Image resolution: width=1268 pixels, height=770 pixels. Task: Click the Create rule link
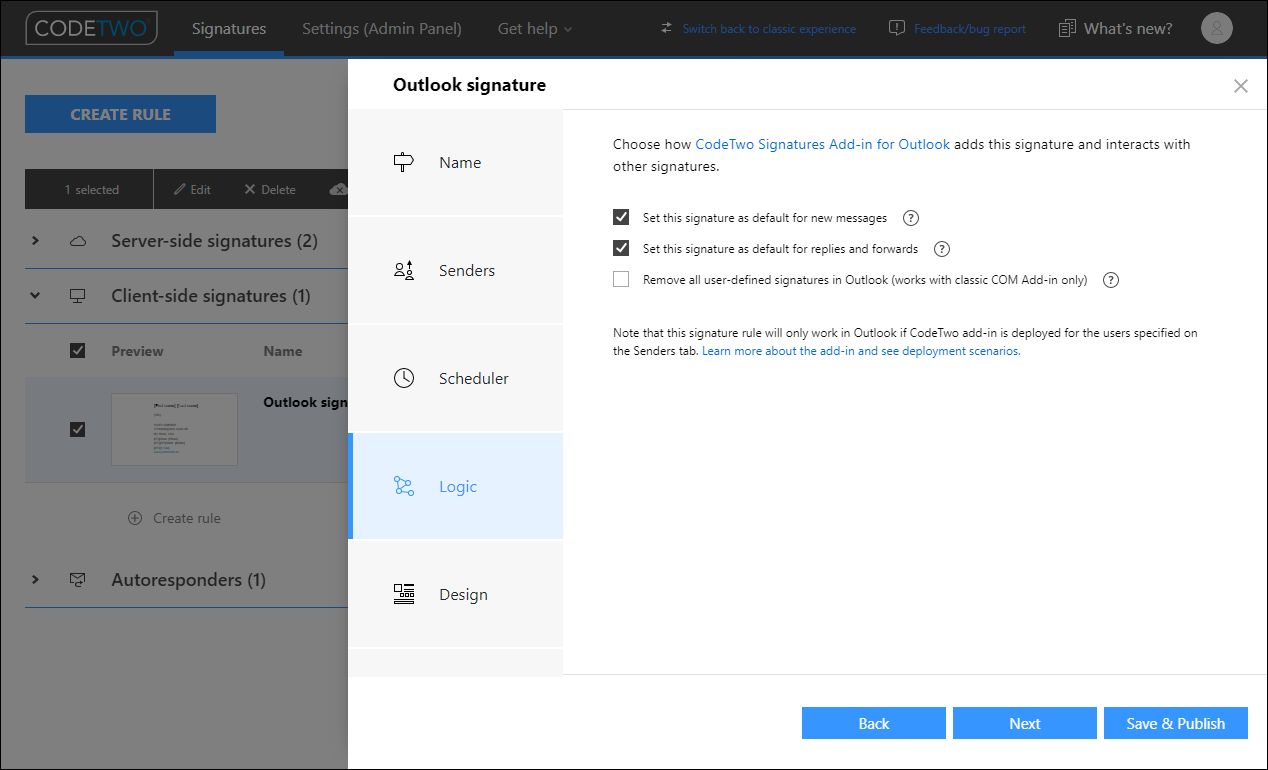(187, 518)
